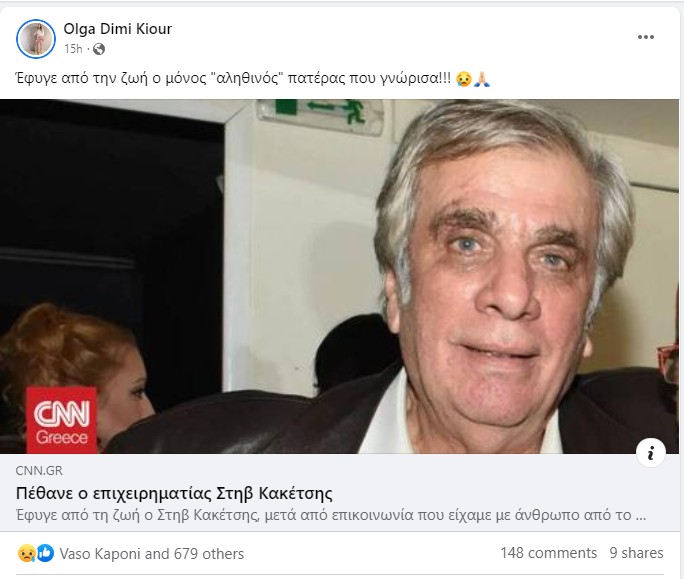Click the CNN.GR source domain label
Viewport: 684px width, 579px height.
pos(39,470)
